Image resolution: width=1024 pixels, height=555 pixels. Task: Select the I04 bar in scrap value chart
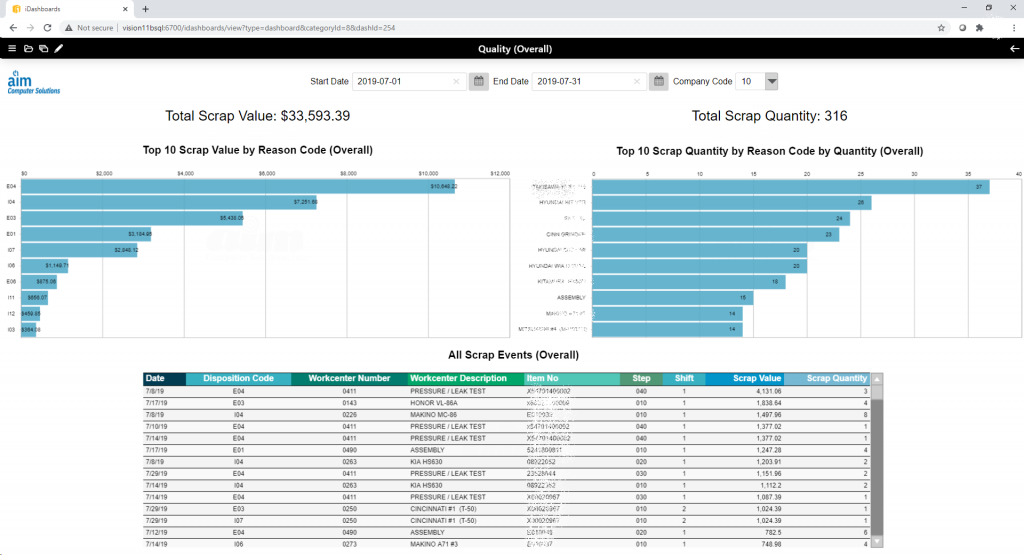click(169, 202)
